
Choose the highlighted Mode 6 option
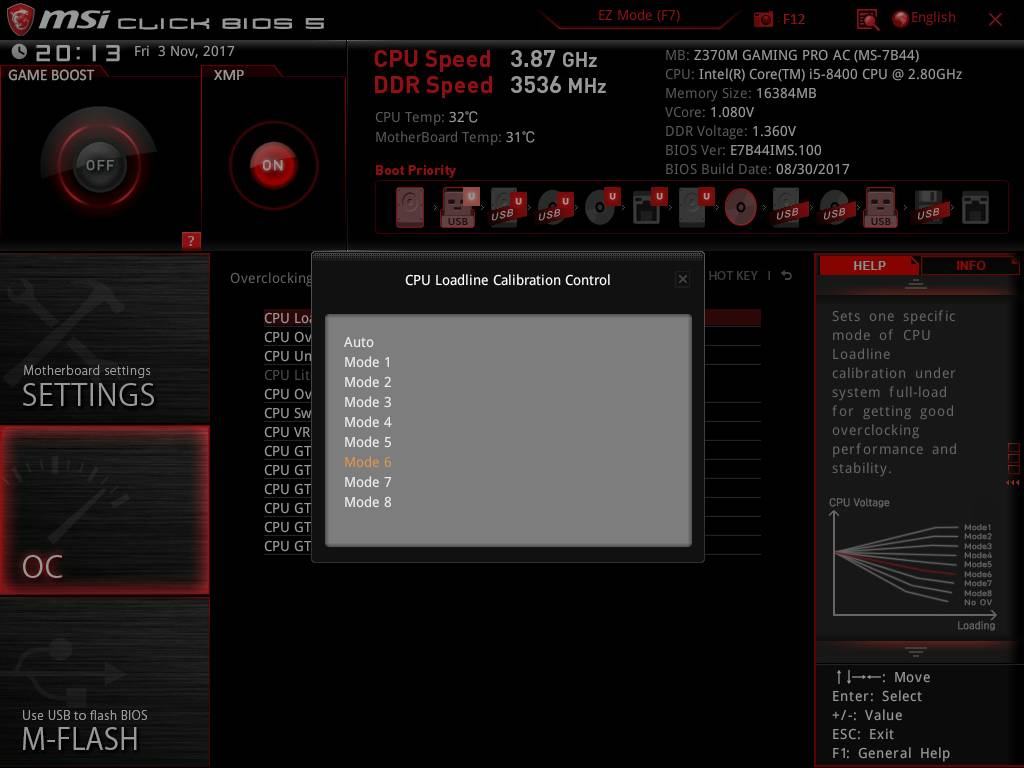tap(367, 462)
